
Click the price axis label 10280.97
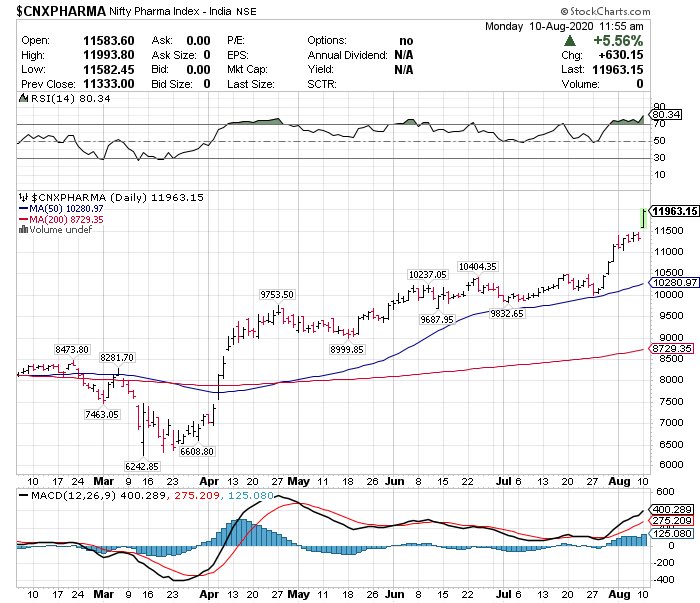click(674, 283)
